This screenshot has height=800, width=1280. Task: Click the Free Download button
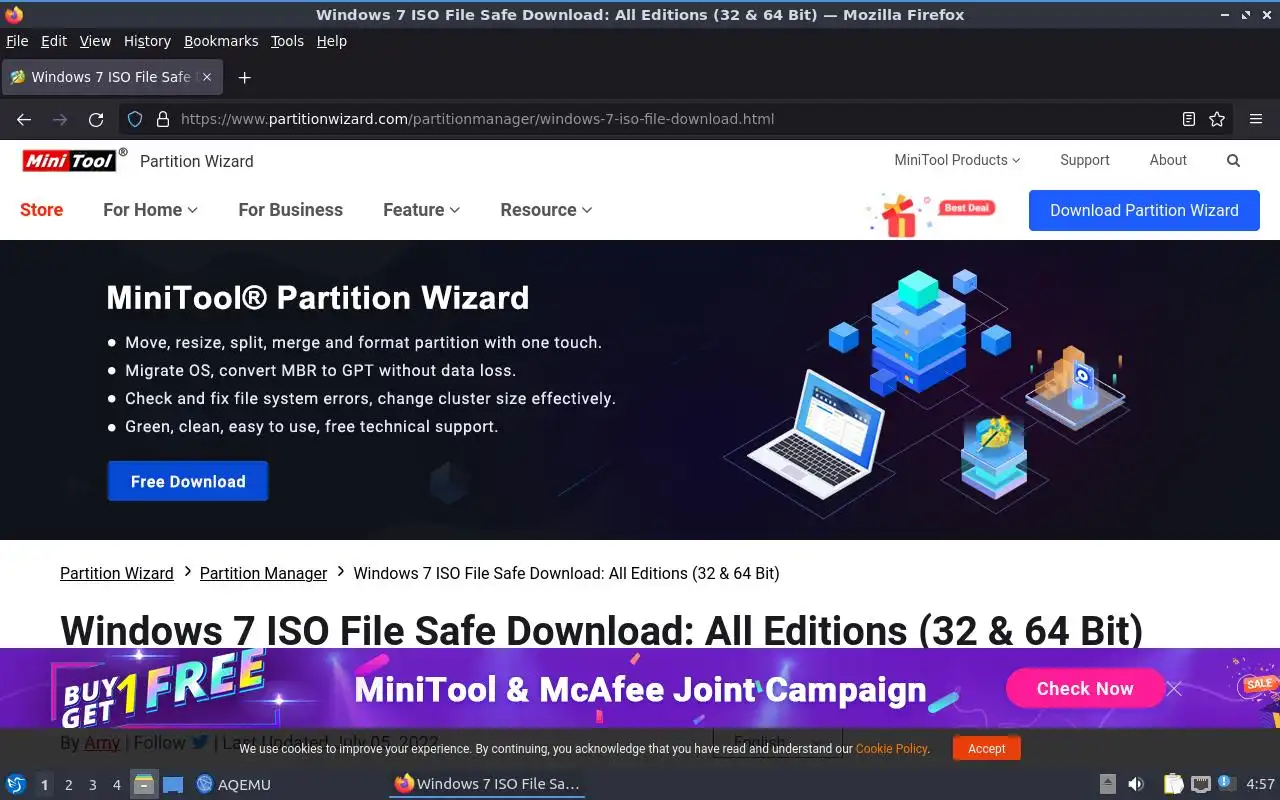tap(188, 481)
